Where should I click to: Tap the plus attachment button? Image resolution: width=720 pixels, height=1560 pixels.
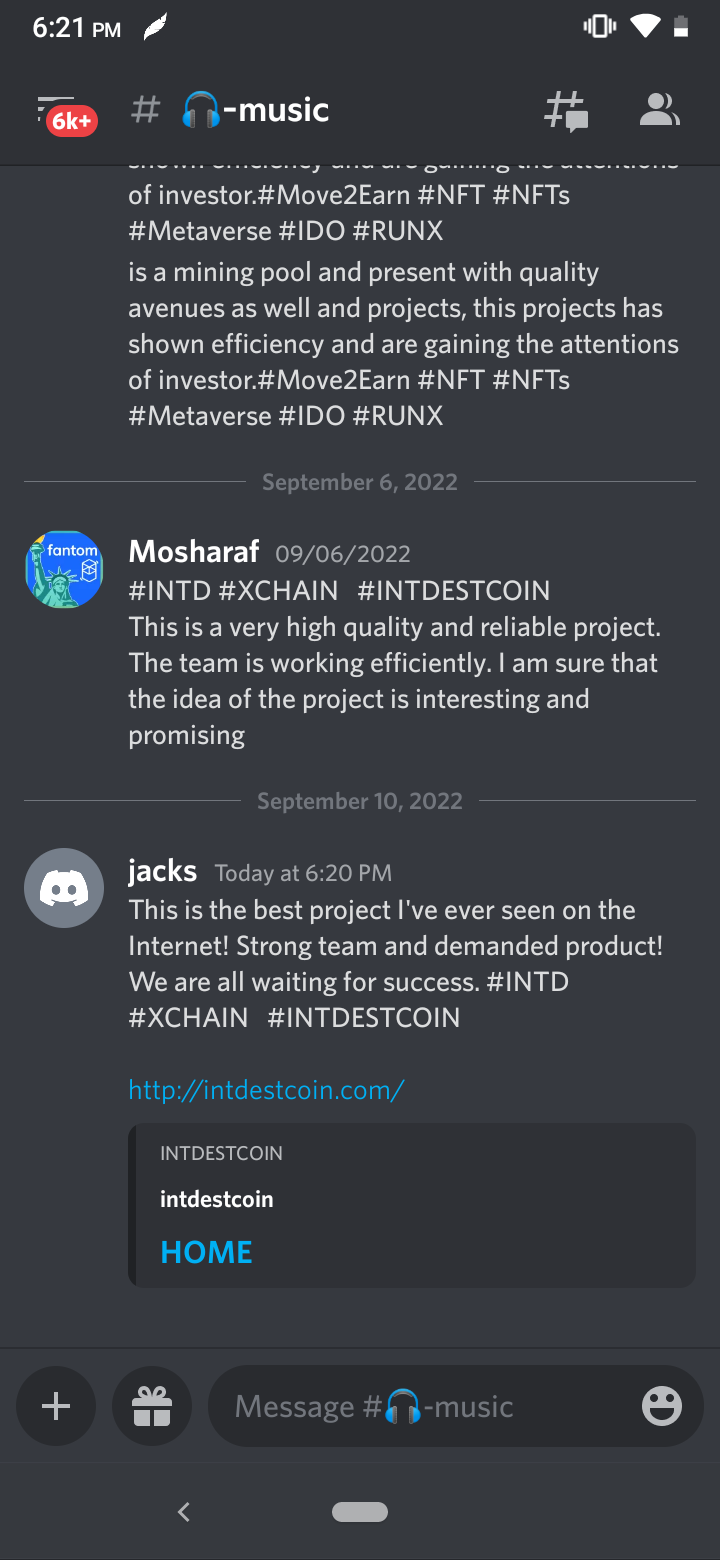[56, 1407]
